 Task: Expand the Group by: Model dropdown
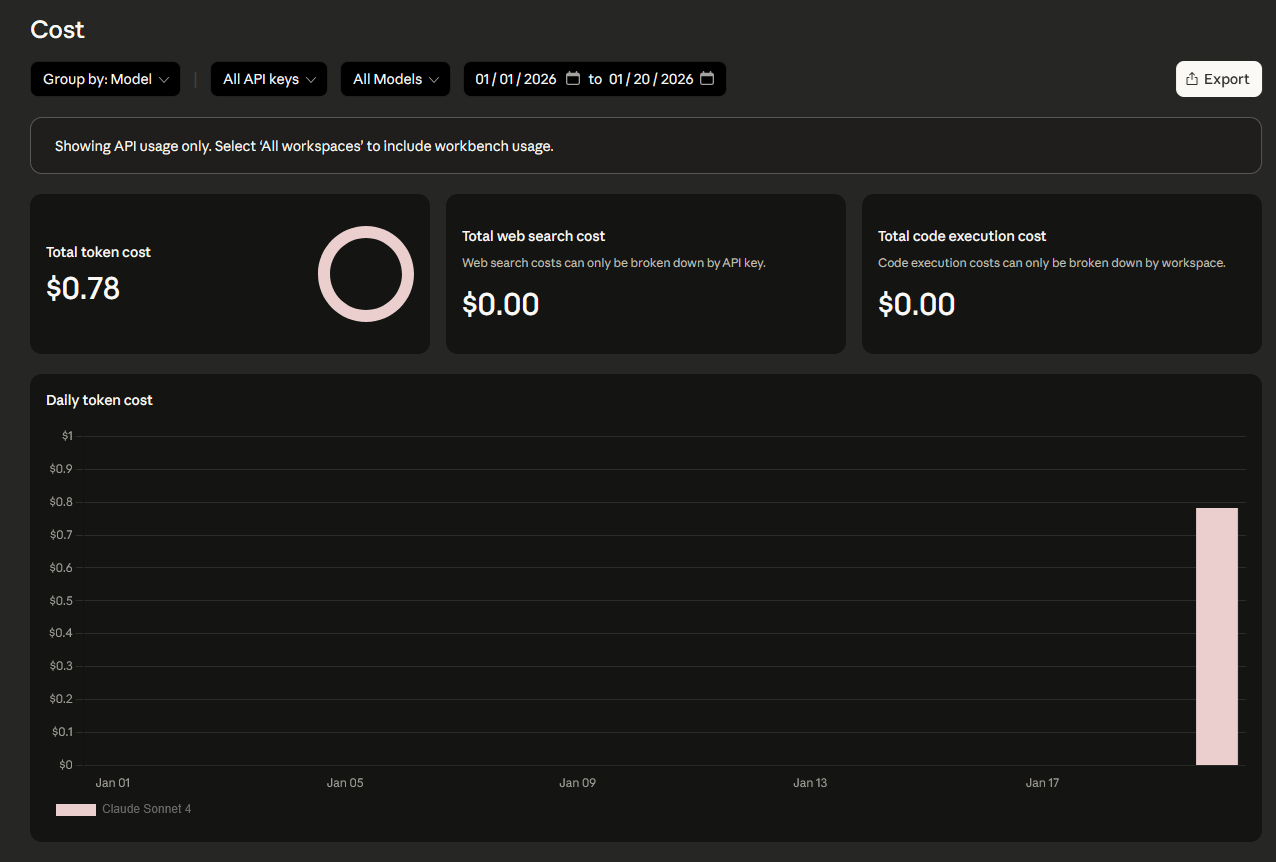105,79
